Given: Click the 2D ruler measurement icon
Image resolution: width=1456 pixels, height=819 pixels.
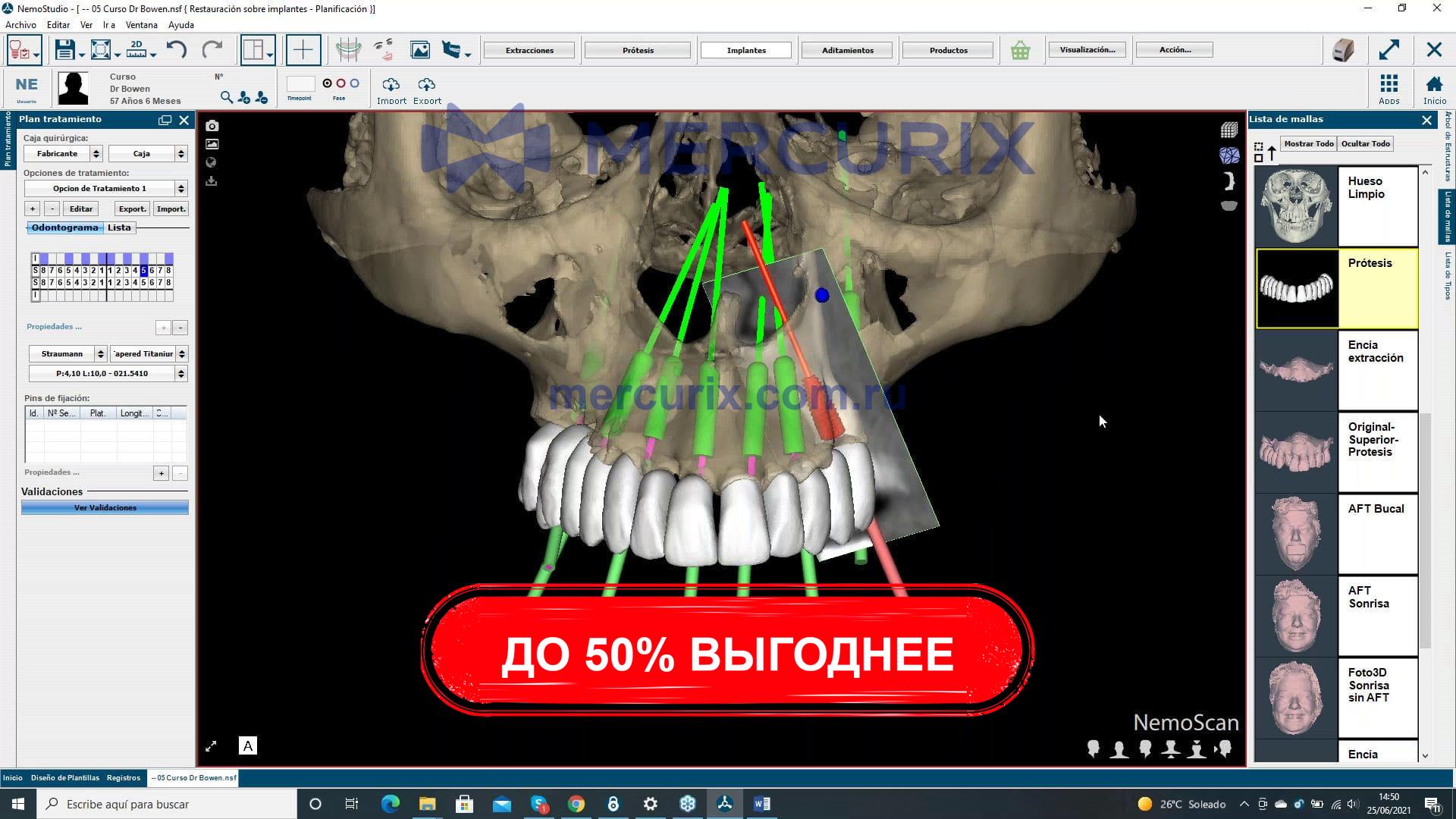Looking at the screenshot, I should pyautogui.click(x=136, y=49).
